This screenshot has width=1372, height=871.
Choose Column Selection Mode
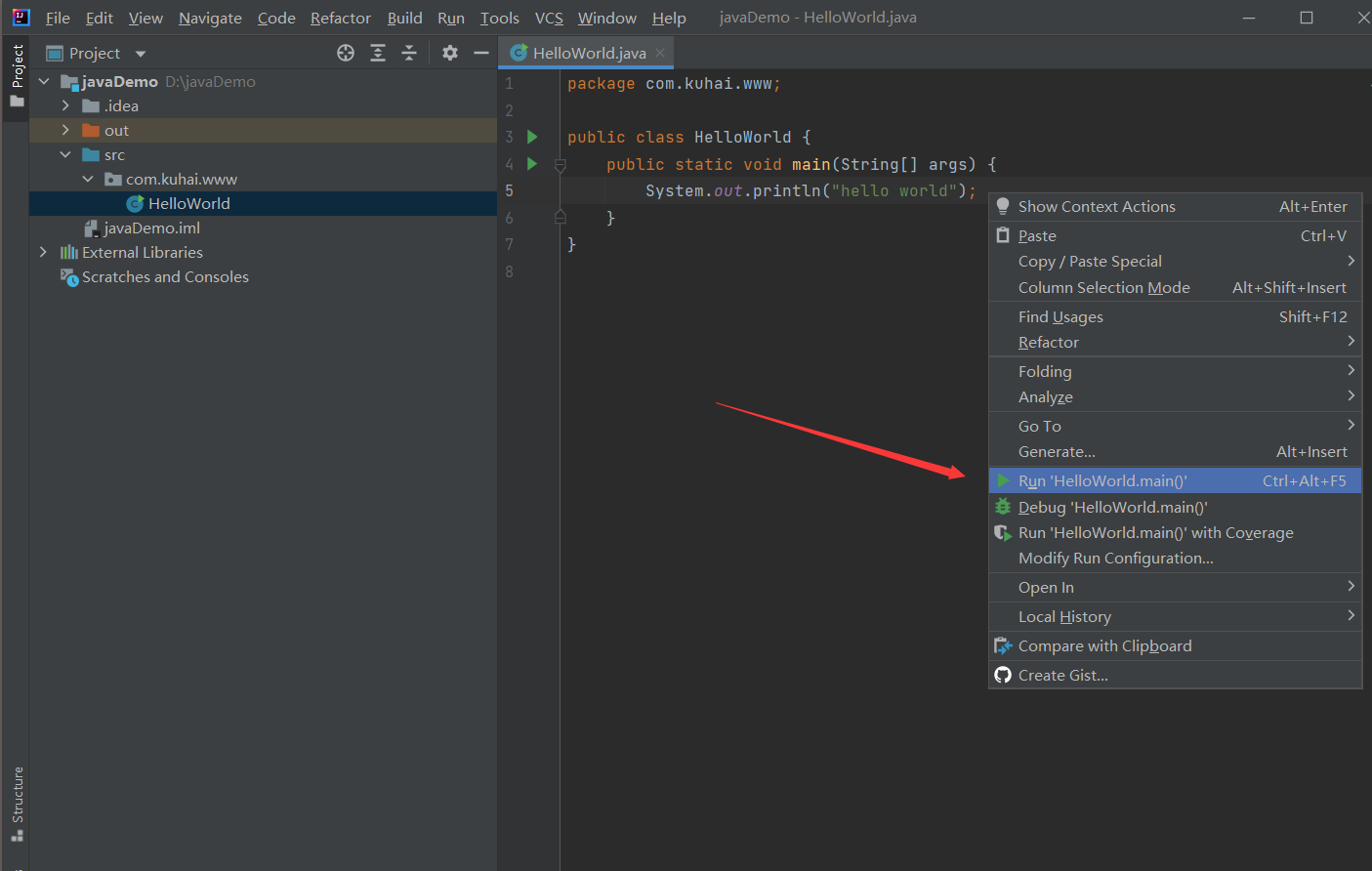1175,287
